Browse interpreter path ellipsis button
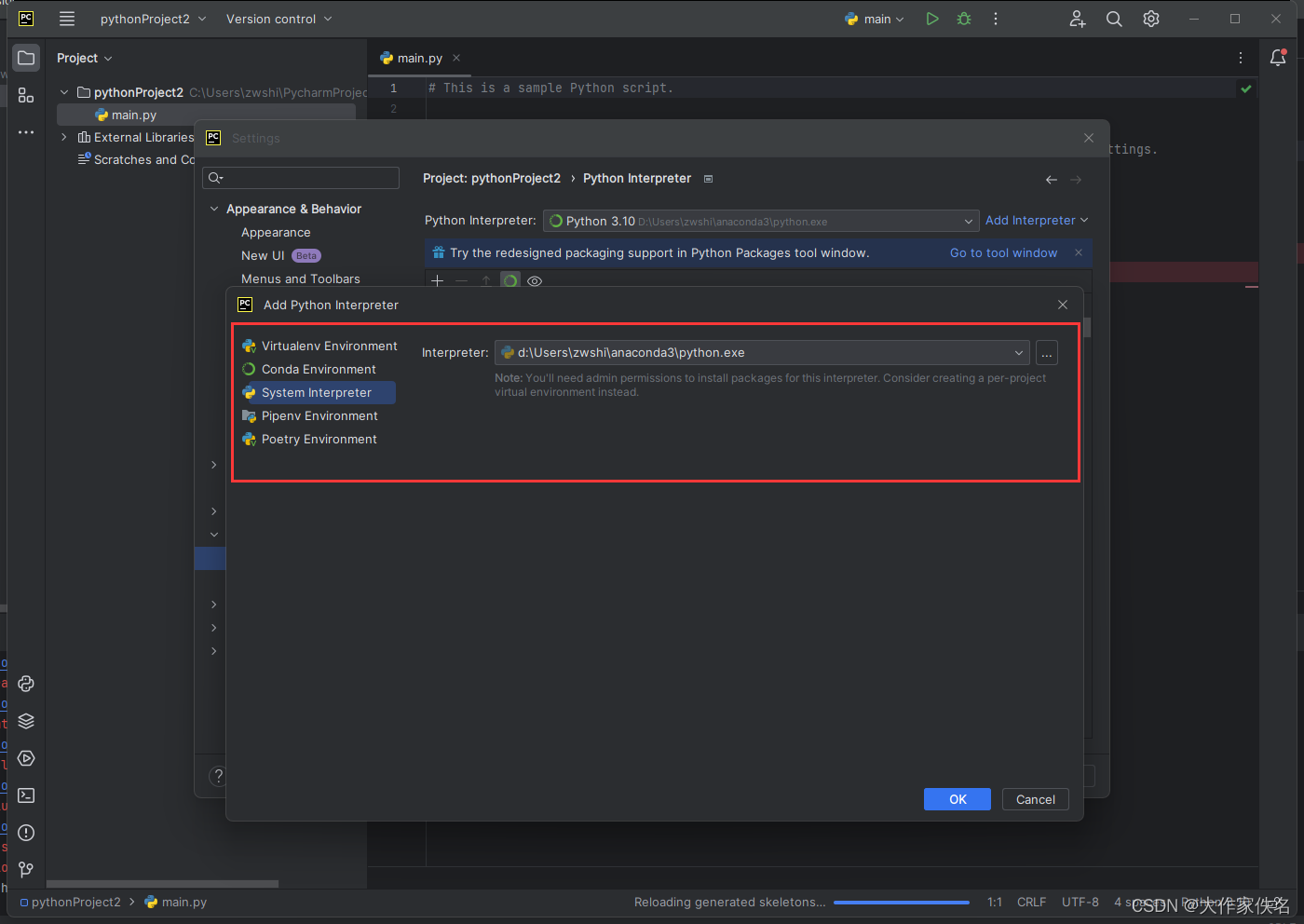This screenshot has height=924, width=1304. coord(1047,353)
